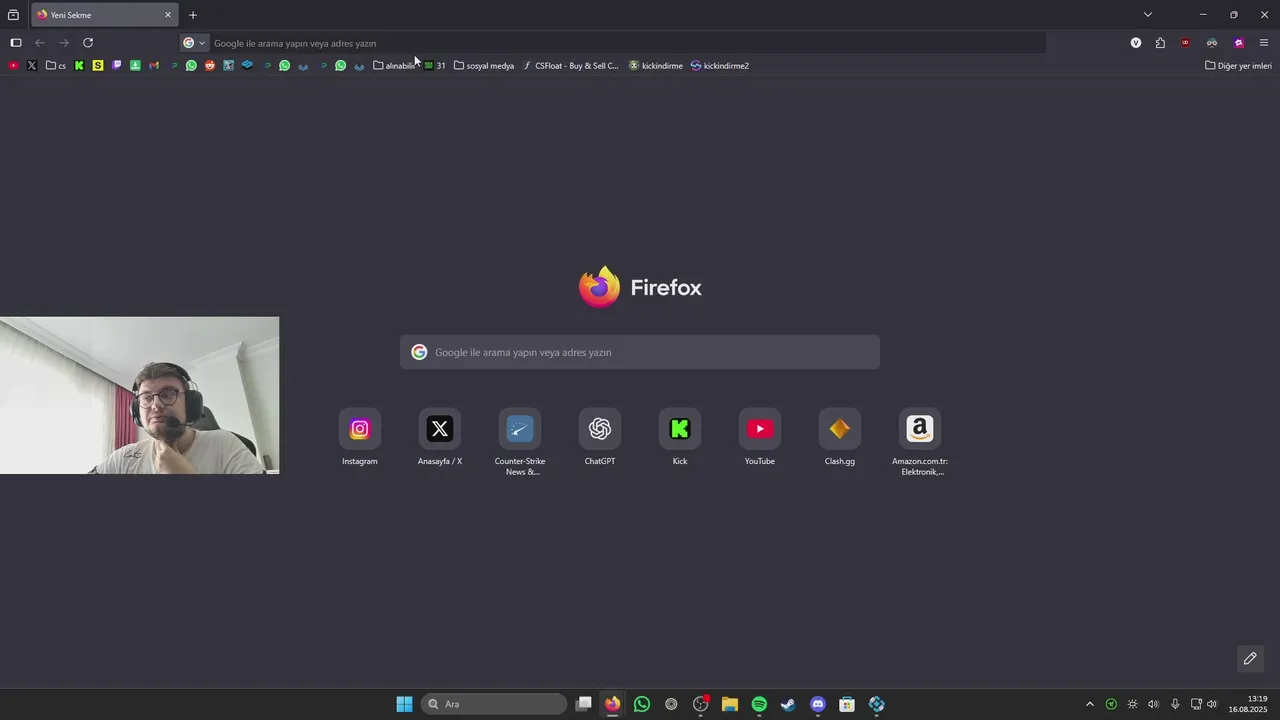Open Spotify from the taskbar
This screenshot has width=1280, height=720.
tap(759, 704)
